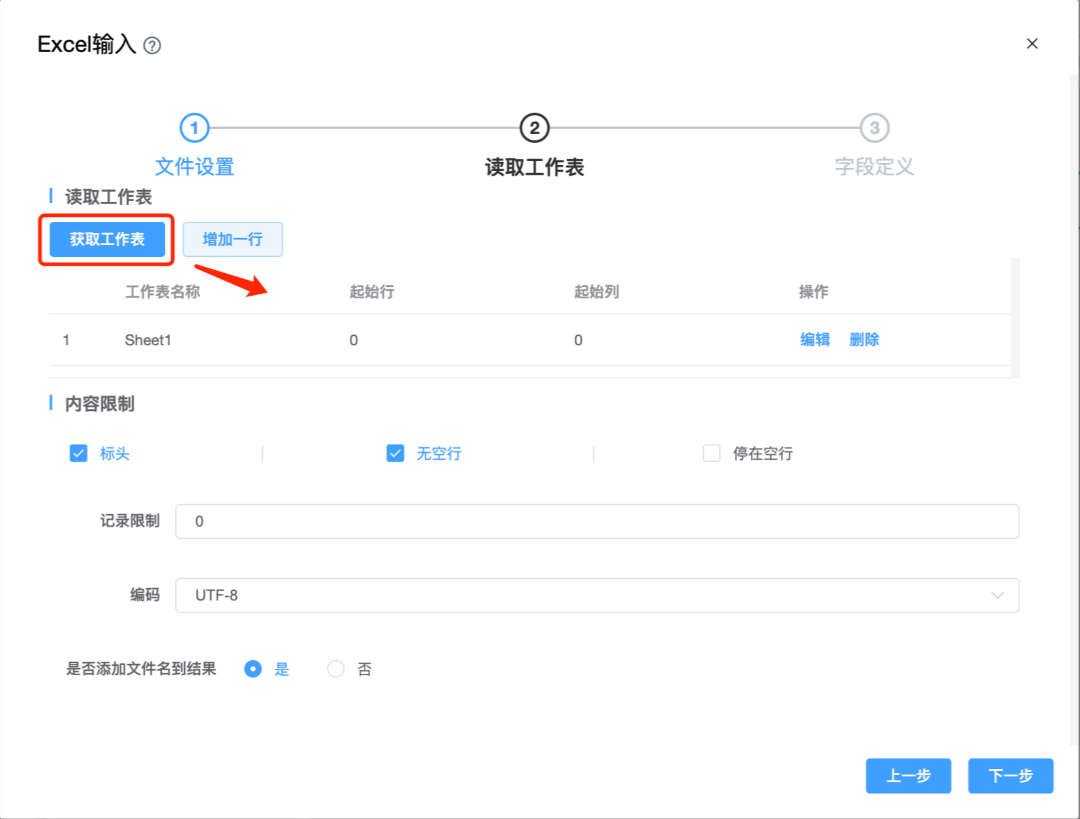Click 删除 link for Sheet1

pos(864,340)
